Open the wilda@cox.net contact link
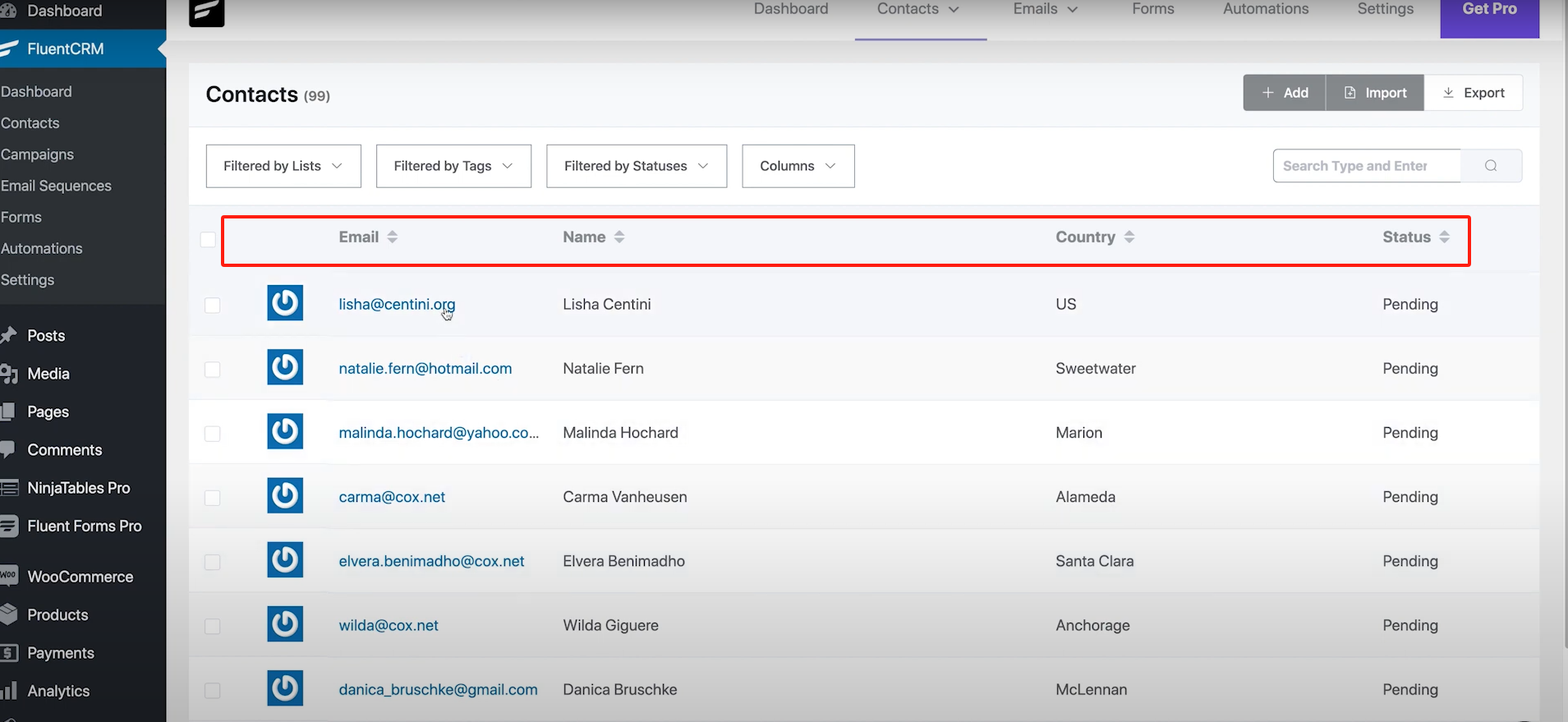This screenshot has width=1568, height=722. click(389, 625)
